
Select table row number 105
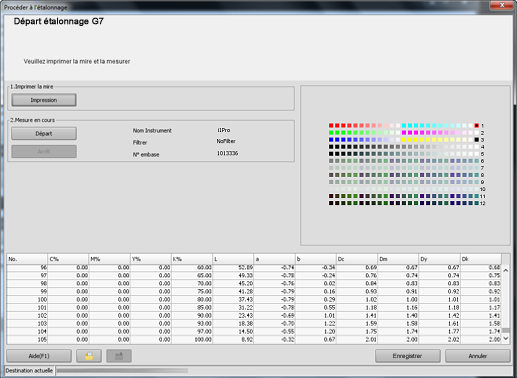tap(254, 340)
